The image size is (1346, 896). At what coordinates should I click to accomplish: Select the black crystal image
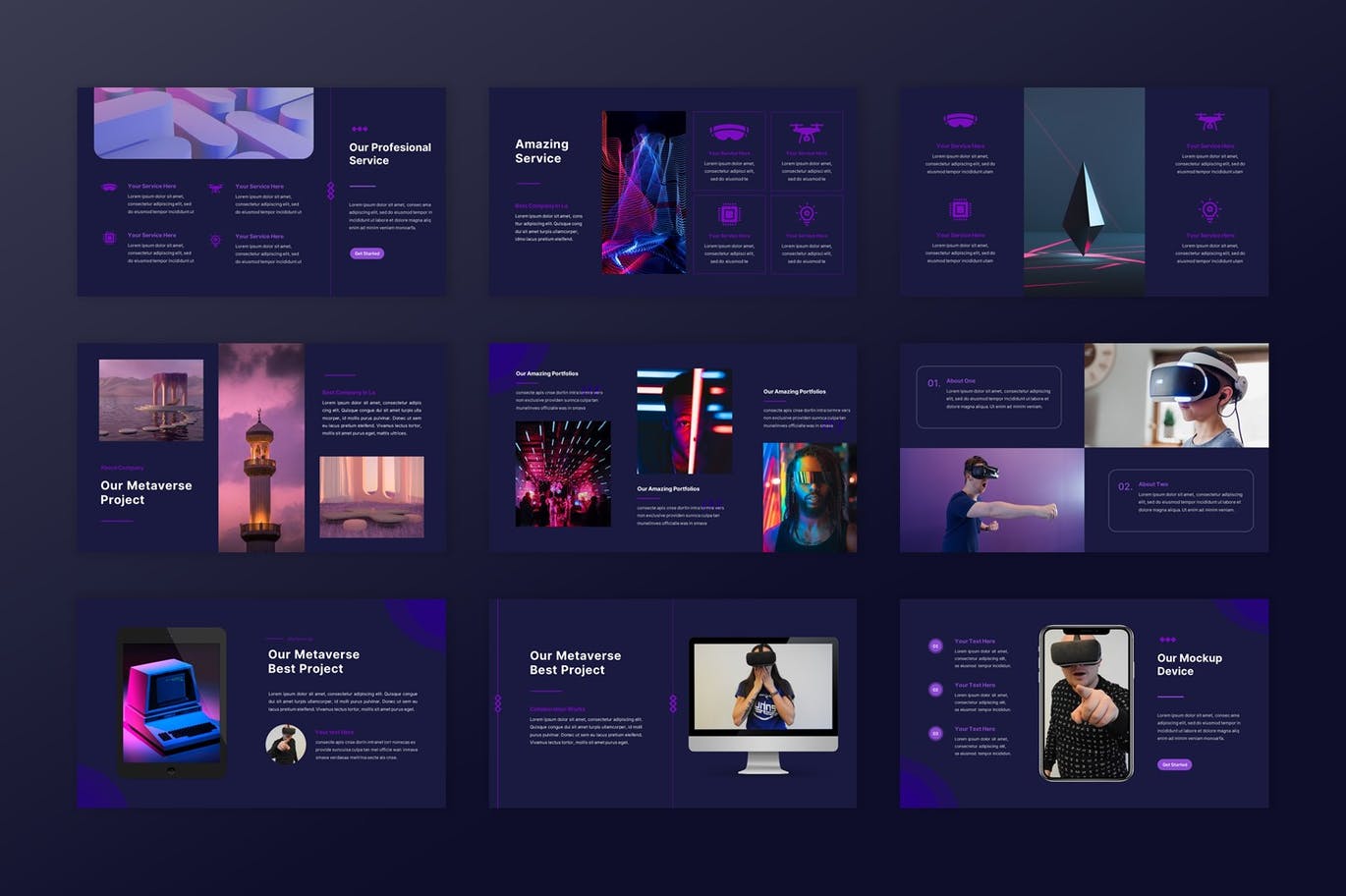pos(1084,192)
